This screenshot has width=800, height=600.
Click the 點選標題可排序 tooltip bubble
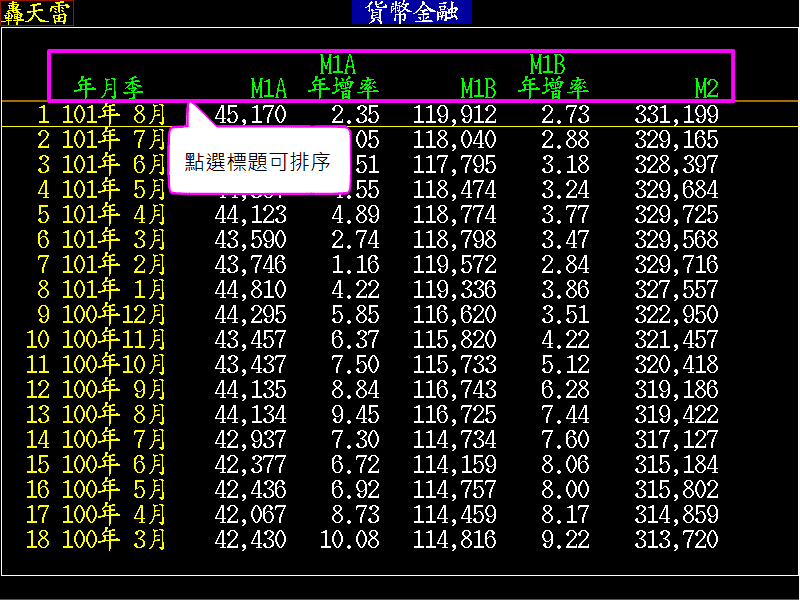click(258, 161)
